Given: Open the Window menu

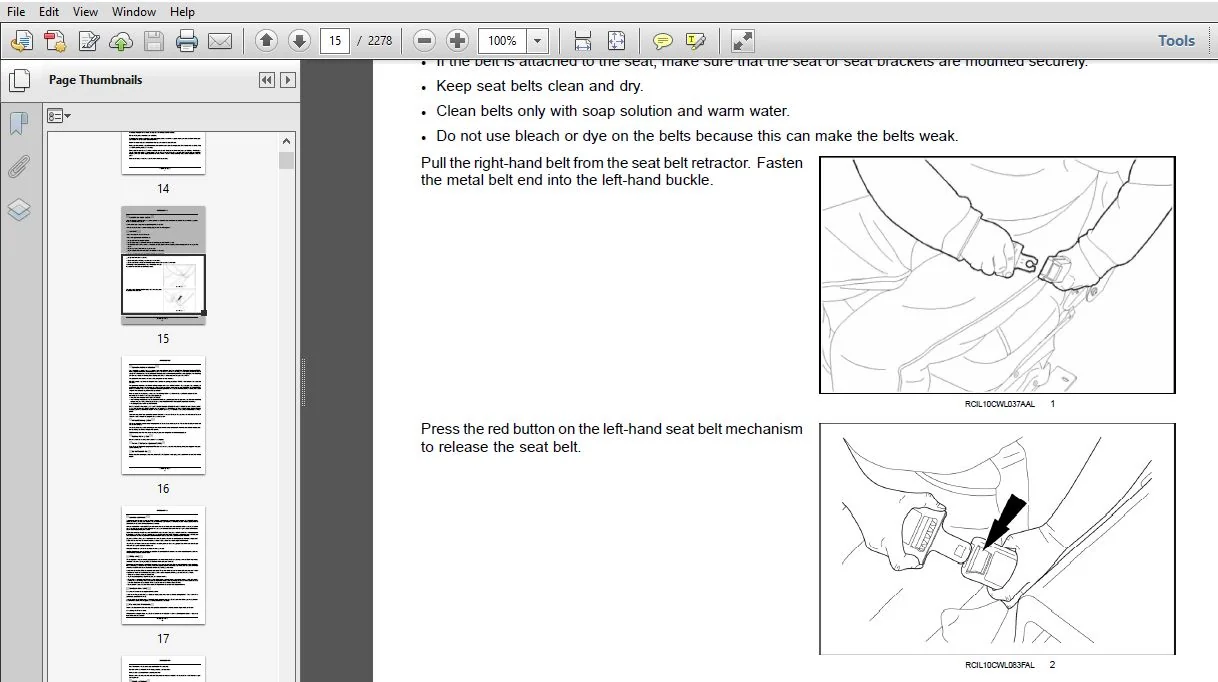Looking at the screenshot, I should (x=133, y=12).
